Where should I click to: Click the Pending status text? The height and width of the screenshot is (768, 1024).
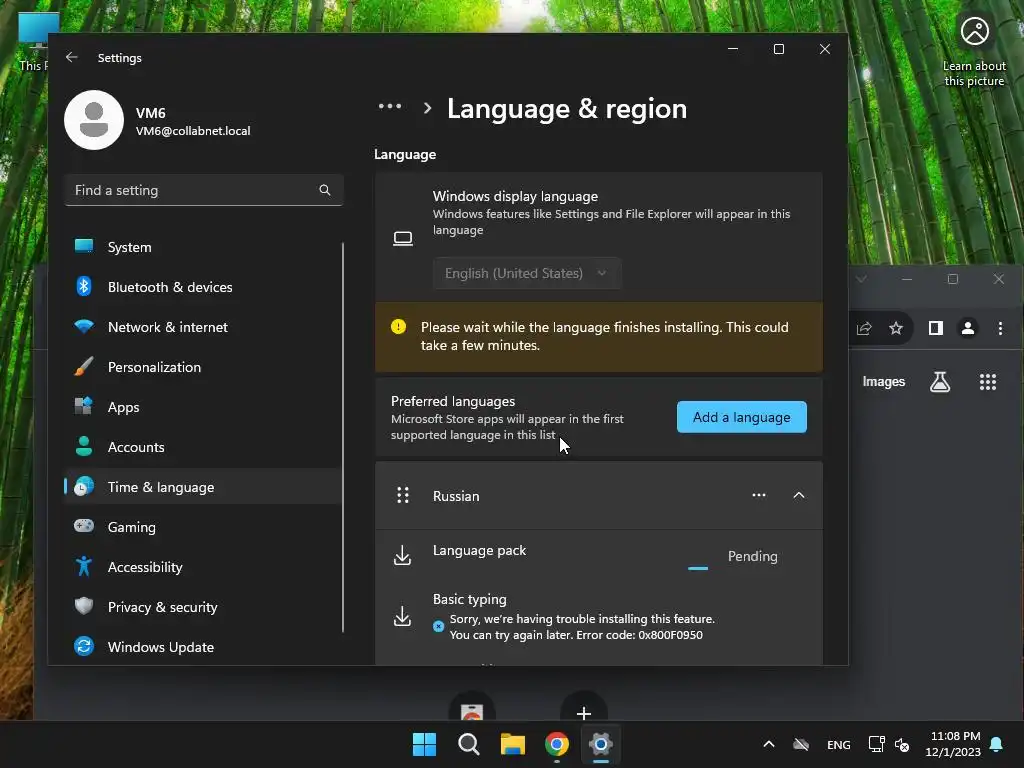pos(752,556)
